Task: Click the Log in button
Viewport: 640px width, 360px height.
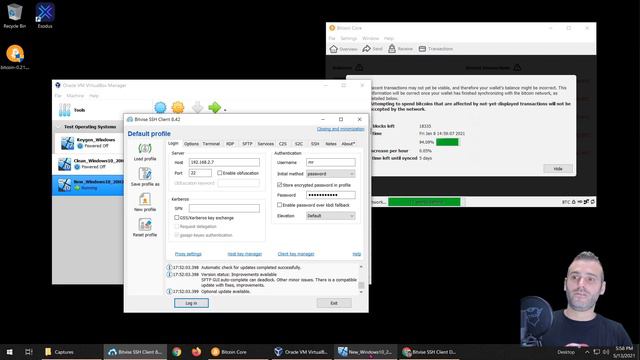Action: point(191,303)
